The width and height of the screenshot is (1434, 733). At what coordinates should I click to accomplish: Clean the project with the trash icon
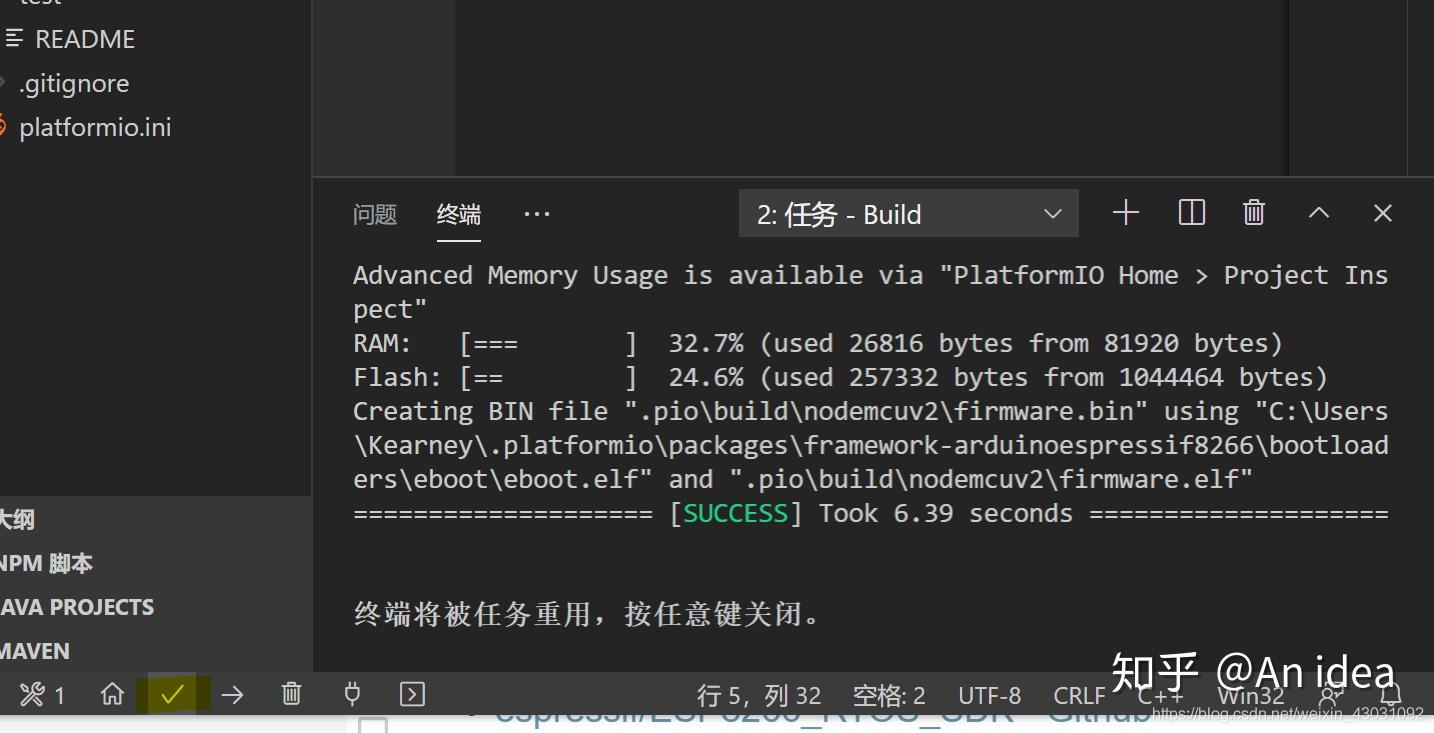291,693
